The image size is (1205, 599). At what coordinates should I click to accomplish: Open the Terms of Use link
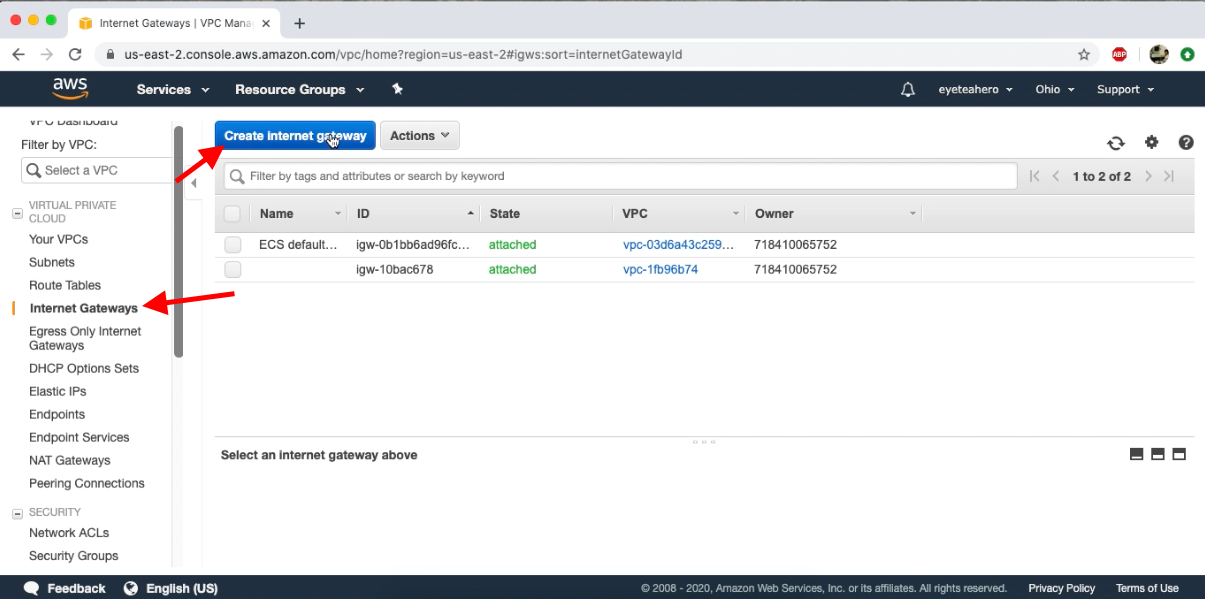click(1147, 588)
